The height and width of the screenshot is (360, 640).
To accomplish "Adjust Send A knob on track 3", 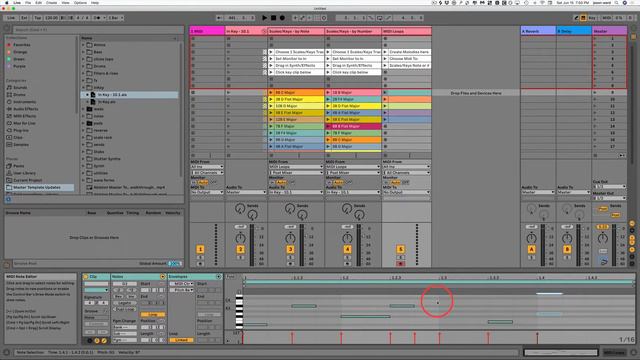I will (x=290, y=209).
